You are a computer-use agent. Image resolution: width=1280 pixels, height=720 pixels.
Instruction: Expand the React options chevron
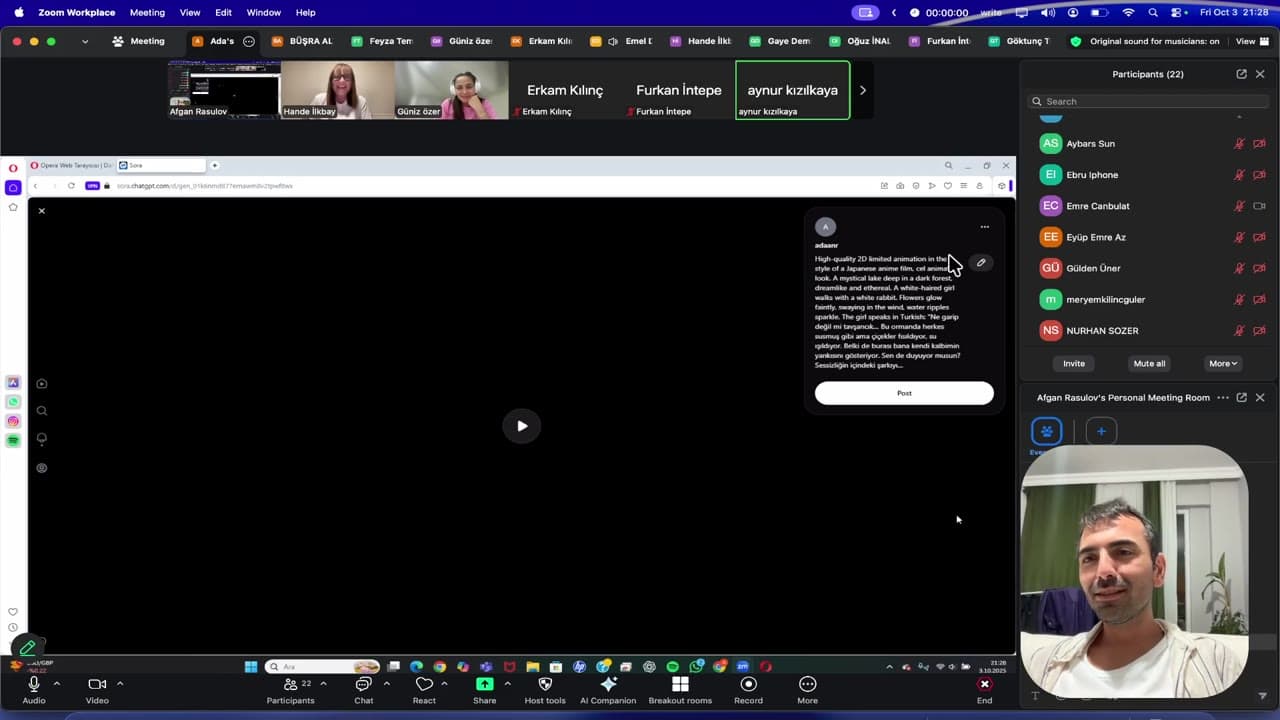tap(444, 684)
